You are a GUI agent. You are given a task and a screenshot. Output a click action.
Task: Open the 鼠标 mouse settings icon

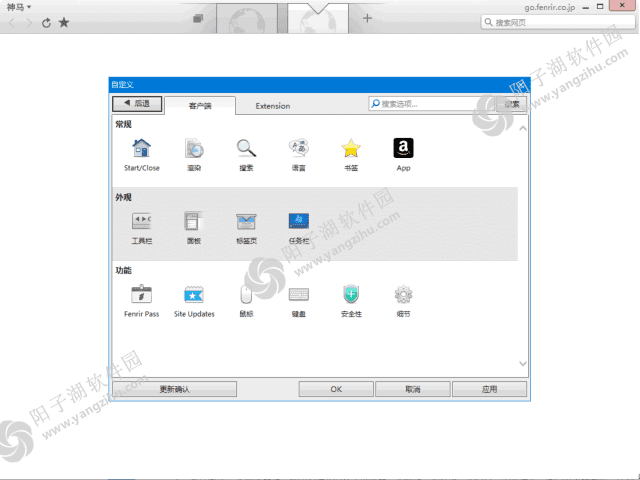click(x=246, y=294)
